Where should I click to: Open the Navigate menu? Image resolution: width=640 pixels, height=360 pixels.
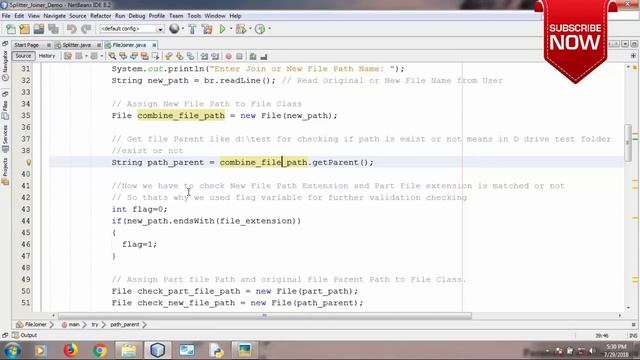[x=54, y=16]
